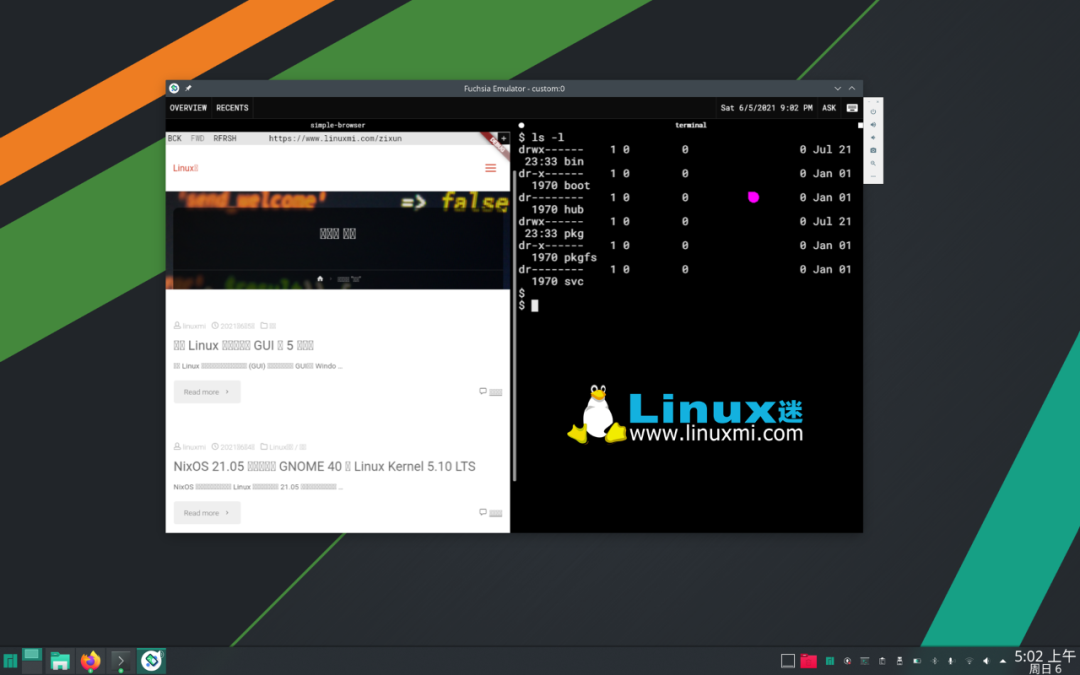
Task: Click RFRSH to reload the page
Action: [225, 139]
